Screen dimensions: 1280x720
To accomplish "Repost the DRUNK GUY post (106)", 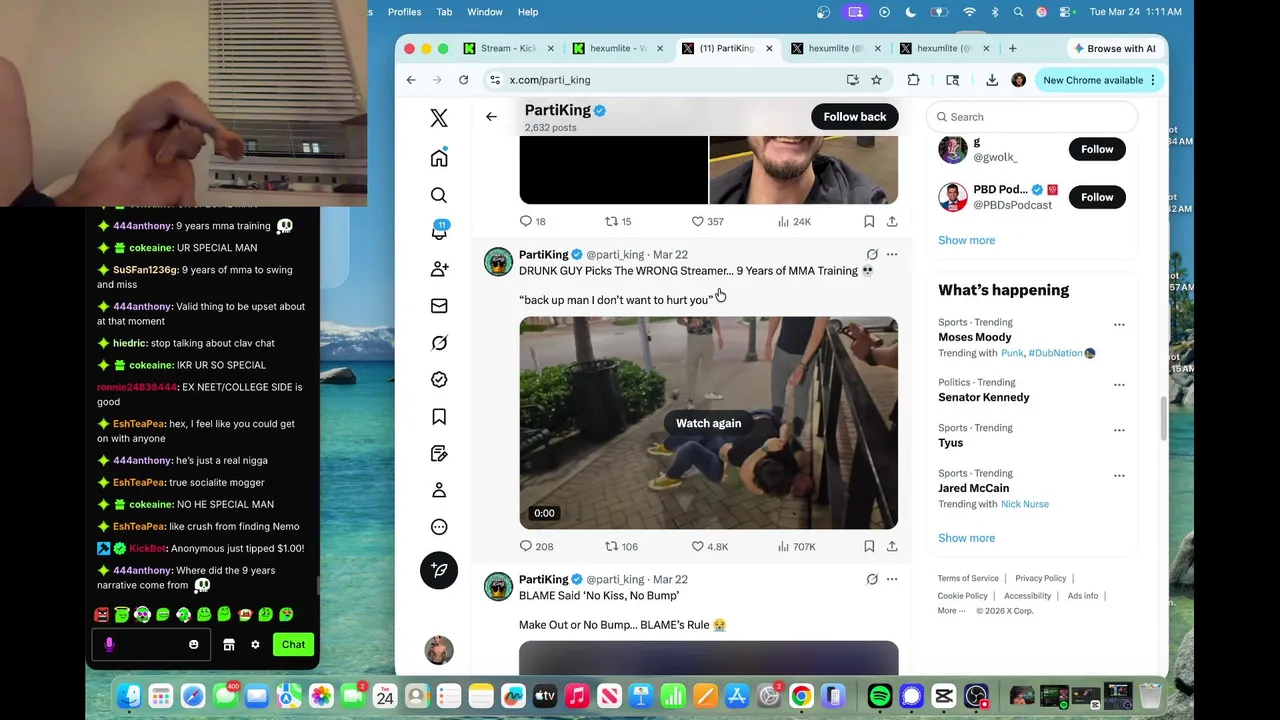I will (621, 546).
